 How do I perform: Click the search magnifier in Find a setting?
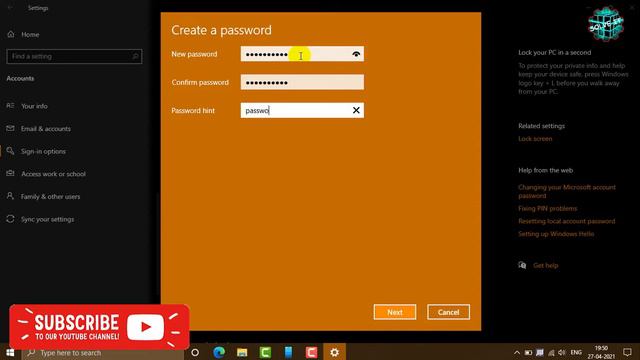(x=136, y=56)
